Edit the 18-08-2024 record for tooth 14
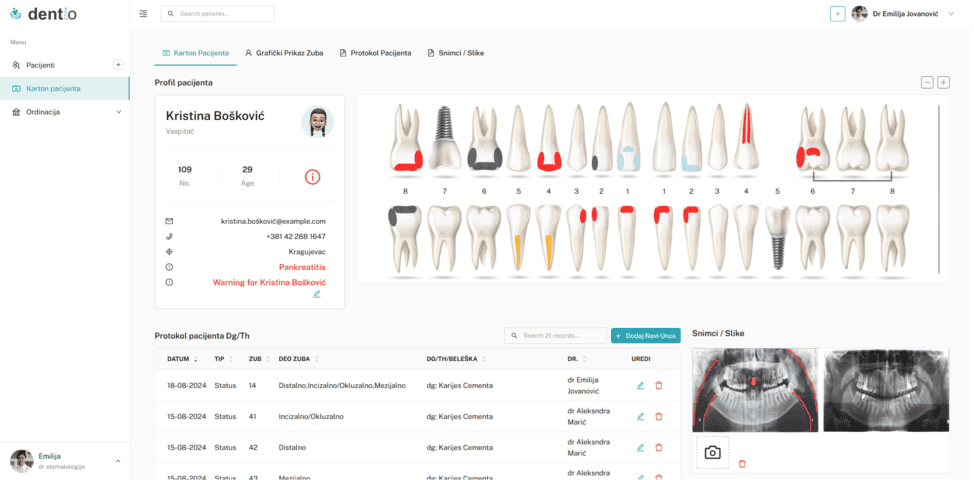This screenshot has width=974, height=480. pos(640,386)
